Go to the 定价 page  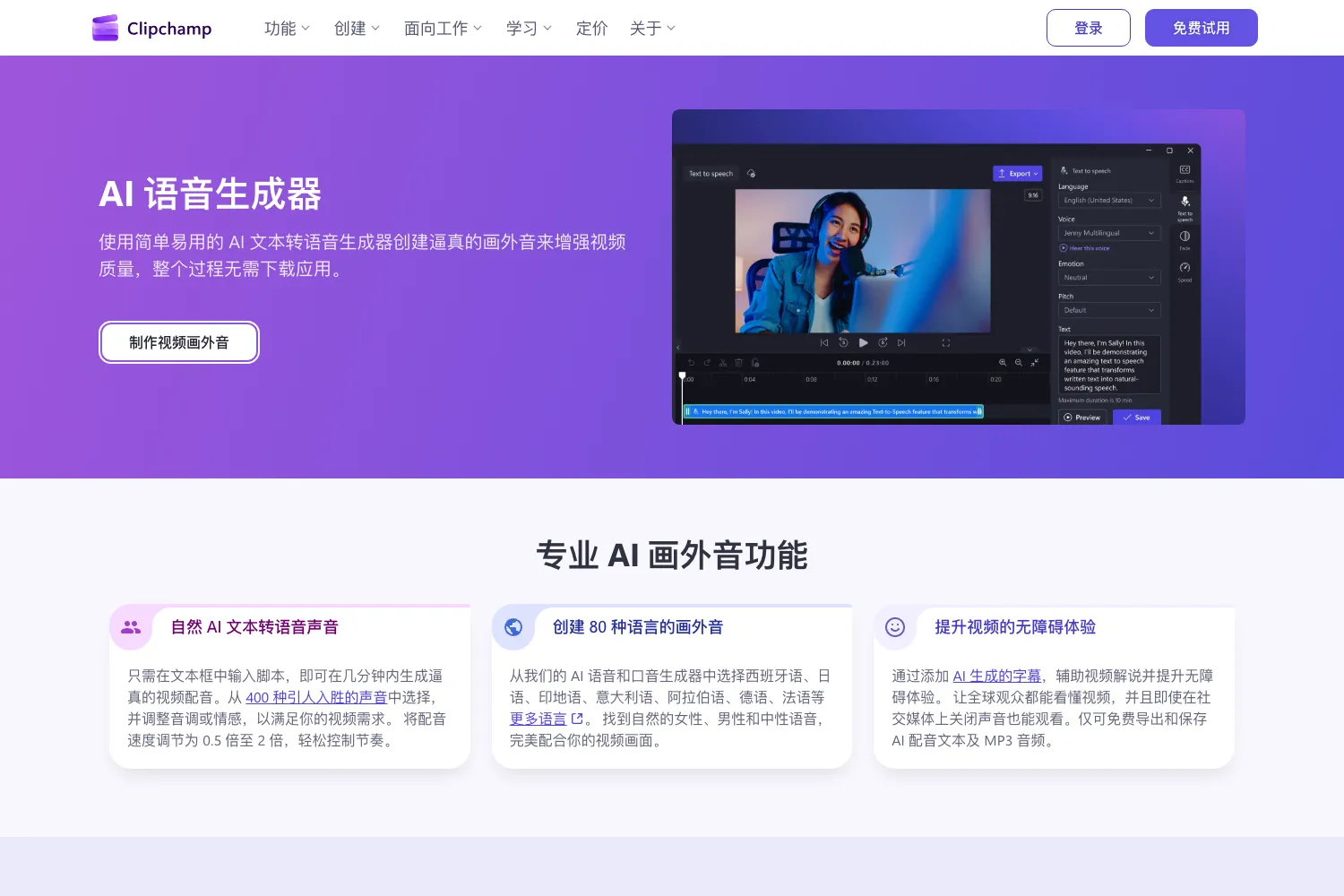[591, 28]
